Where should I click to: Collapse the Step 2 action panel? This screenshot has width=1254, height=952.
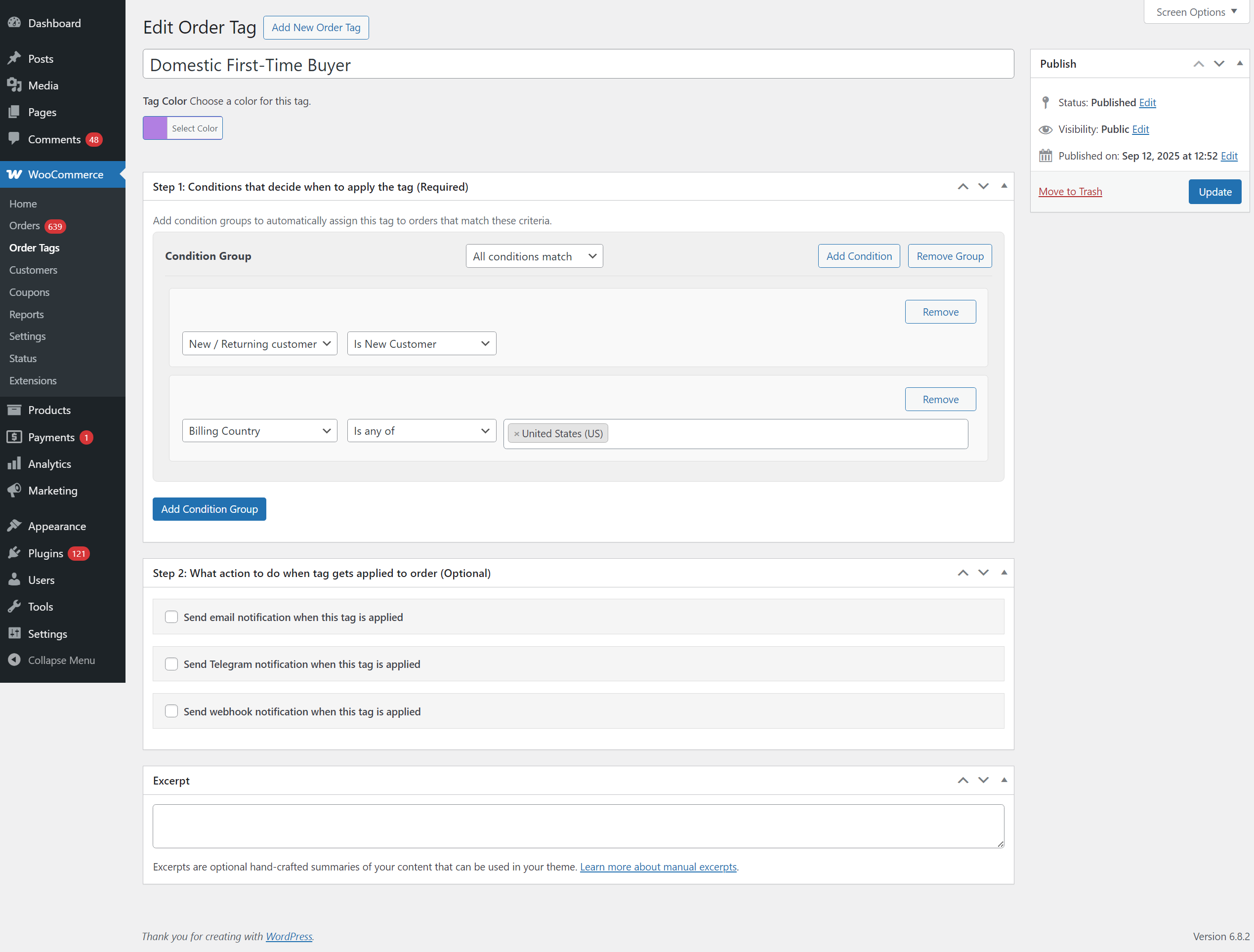pos(1004,573)
